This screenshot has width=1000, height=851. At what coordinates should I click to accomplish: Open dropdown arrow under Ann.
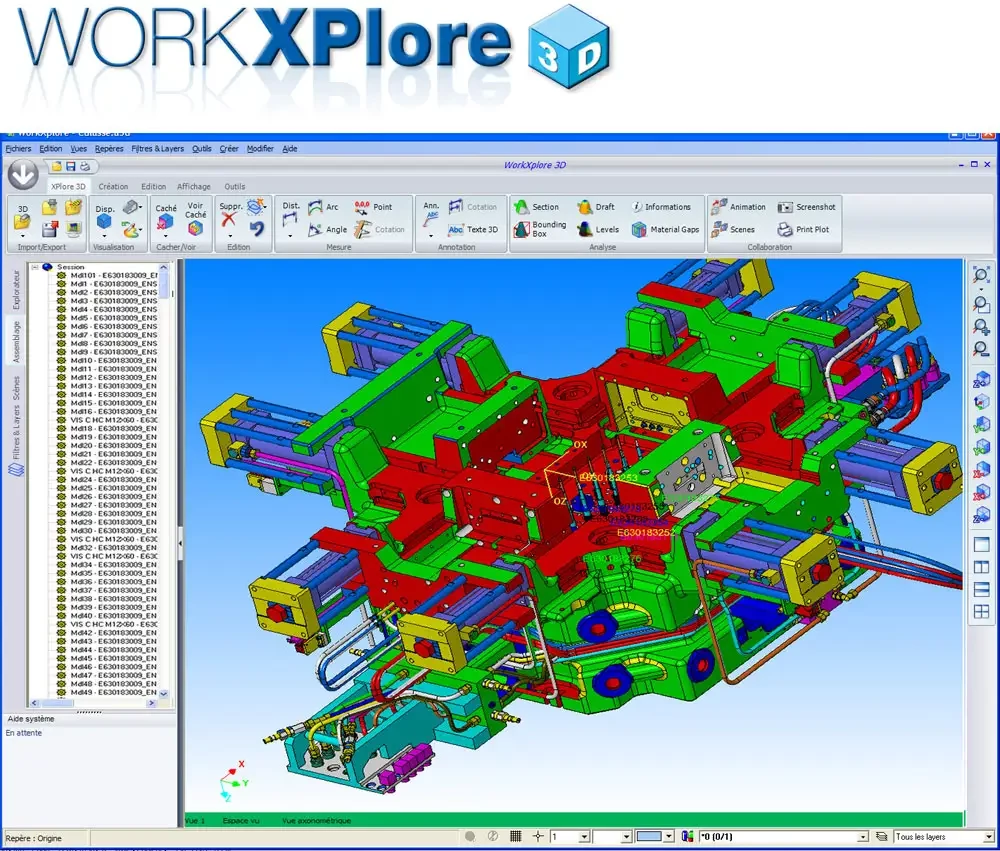point(431,237)
